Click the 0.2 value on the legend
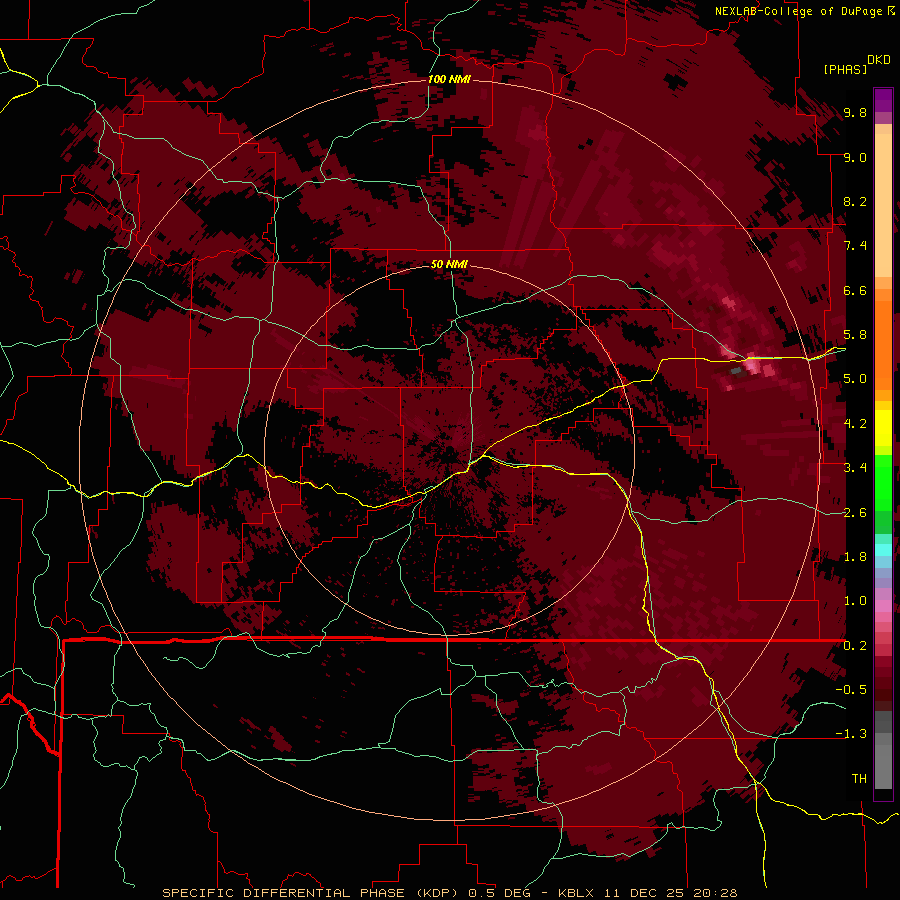This screenshot has width=900, height=900. [x=855, y=646]
